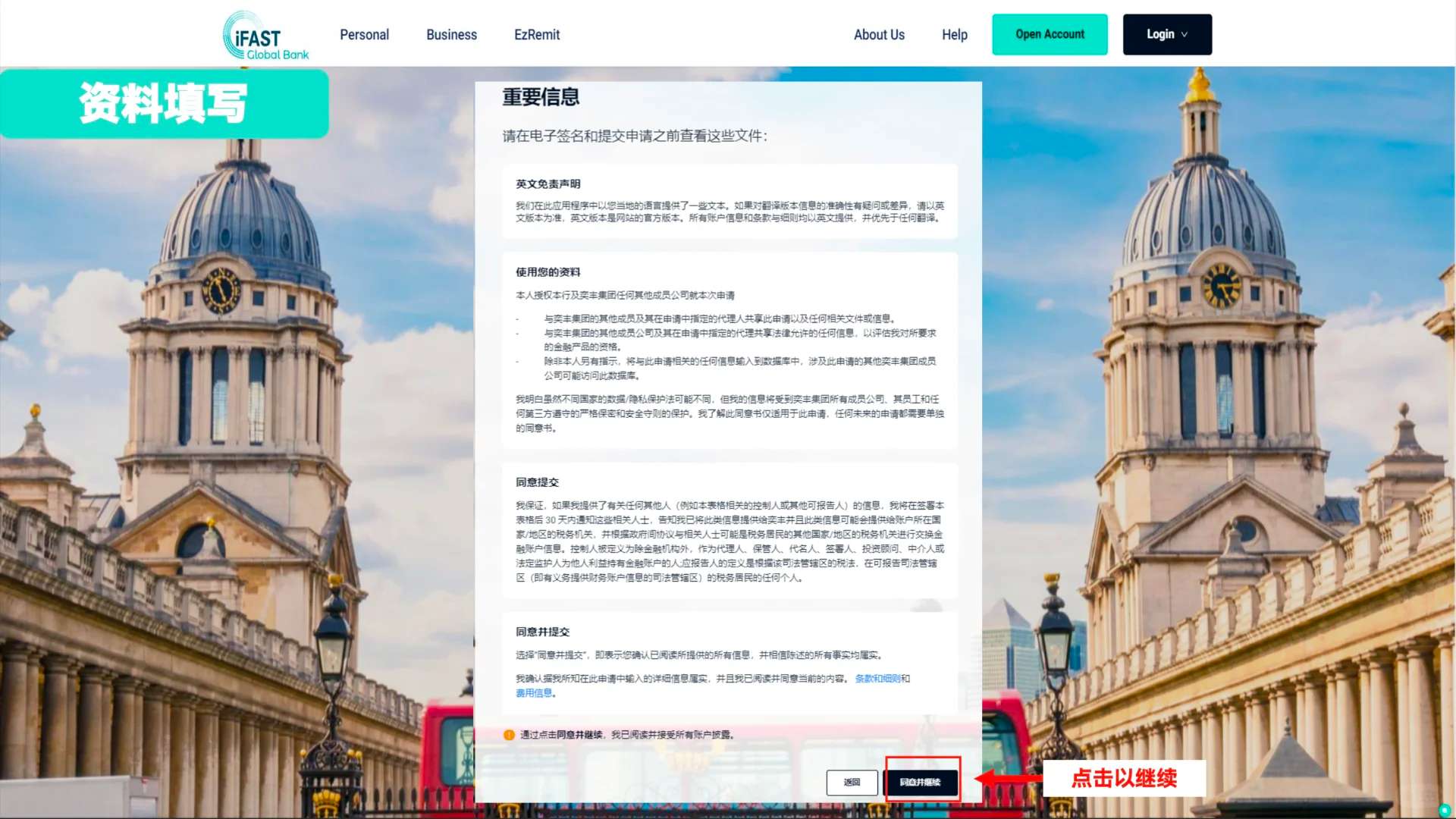This screenshot has width=1456, height=819.
Task: Open the 条款和细则 link
Action: [x=877, y=679]
